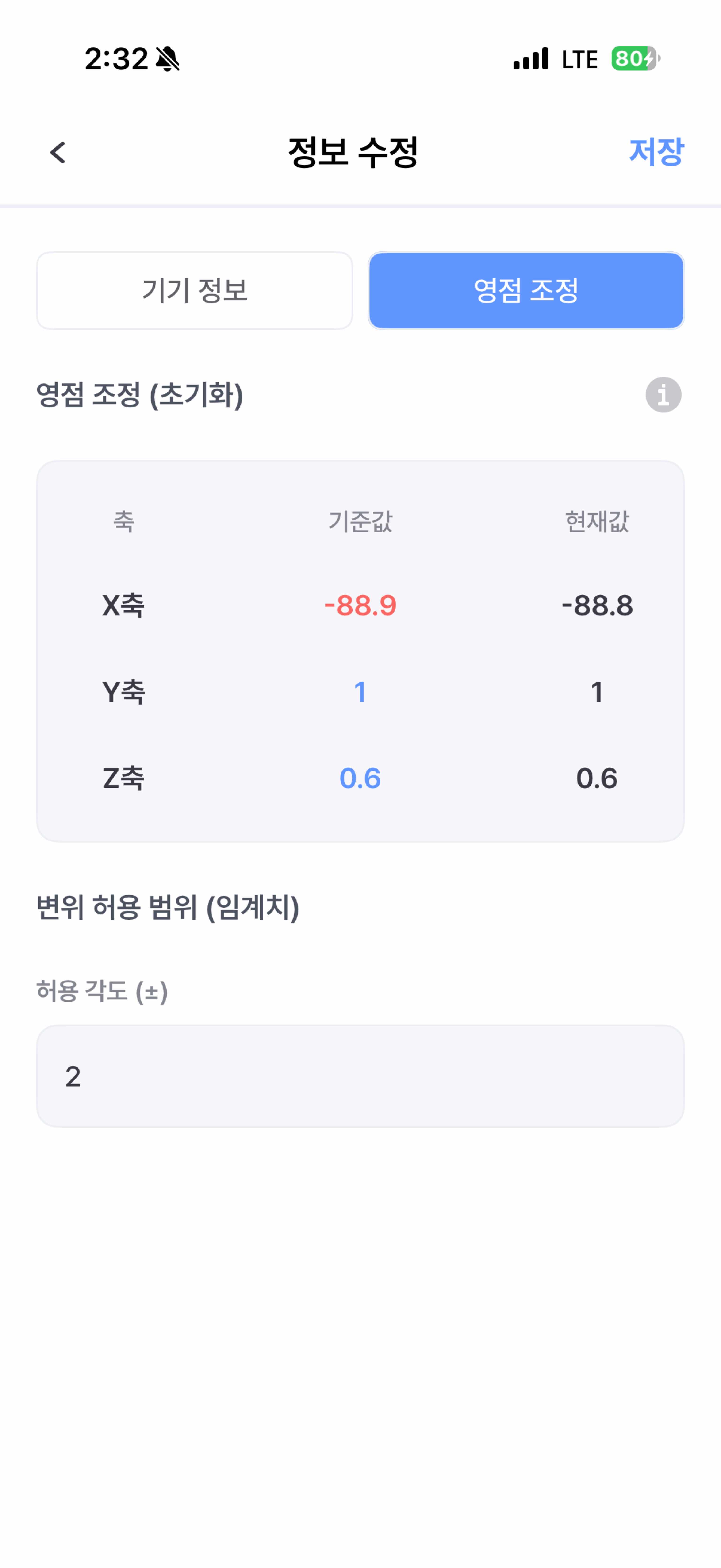Tap the 영점 조정 (초기화) heading

(x=140, y=395)
